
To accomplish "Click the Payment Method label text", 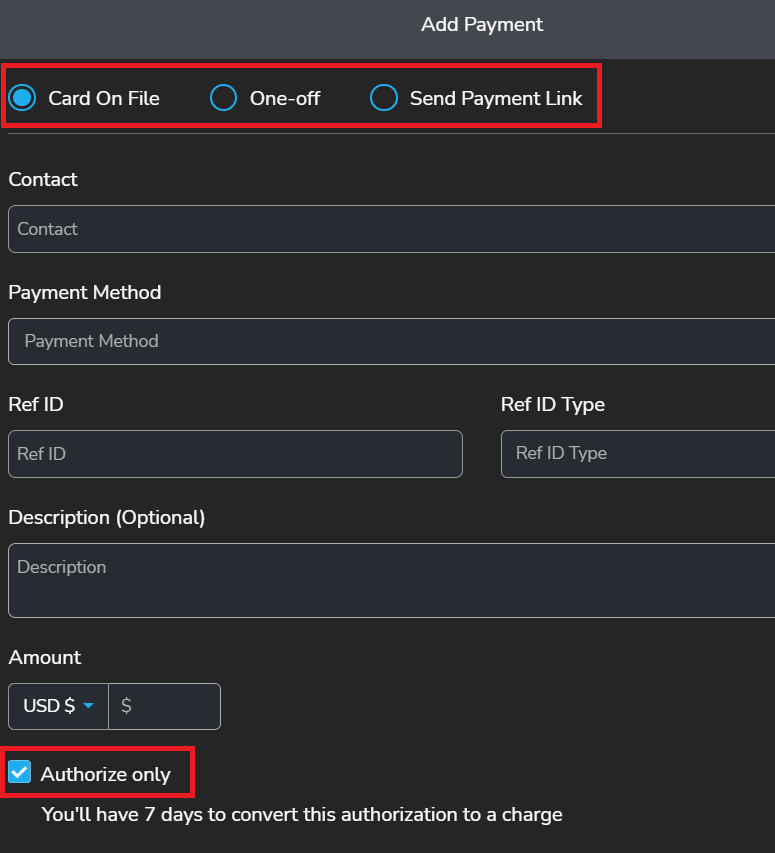I will point(85,293).
